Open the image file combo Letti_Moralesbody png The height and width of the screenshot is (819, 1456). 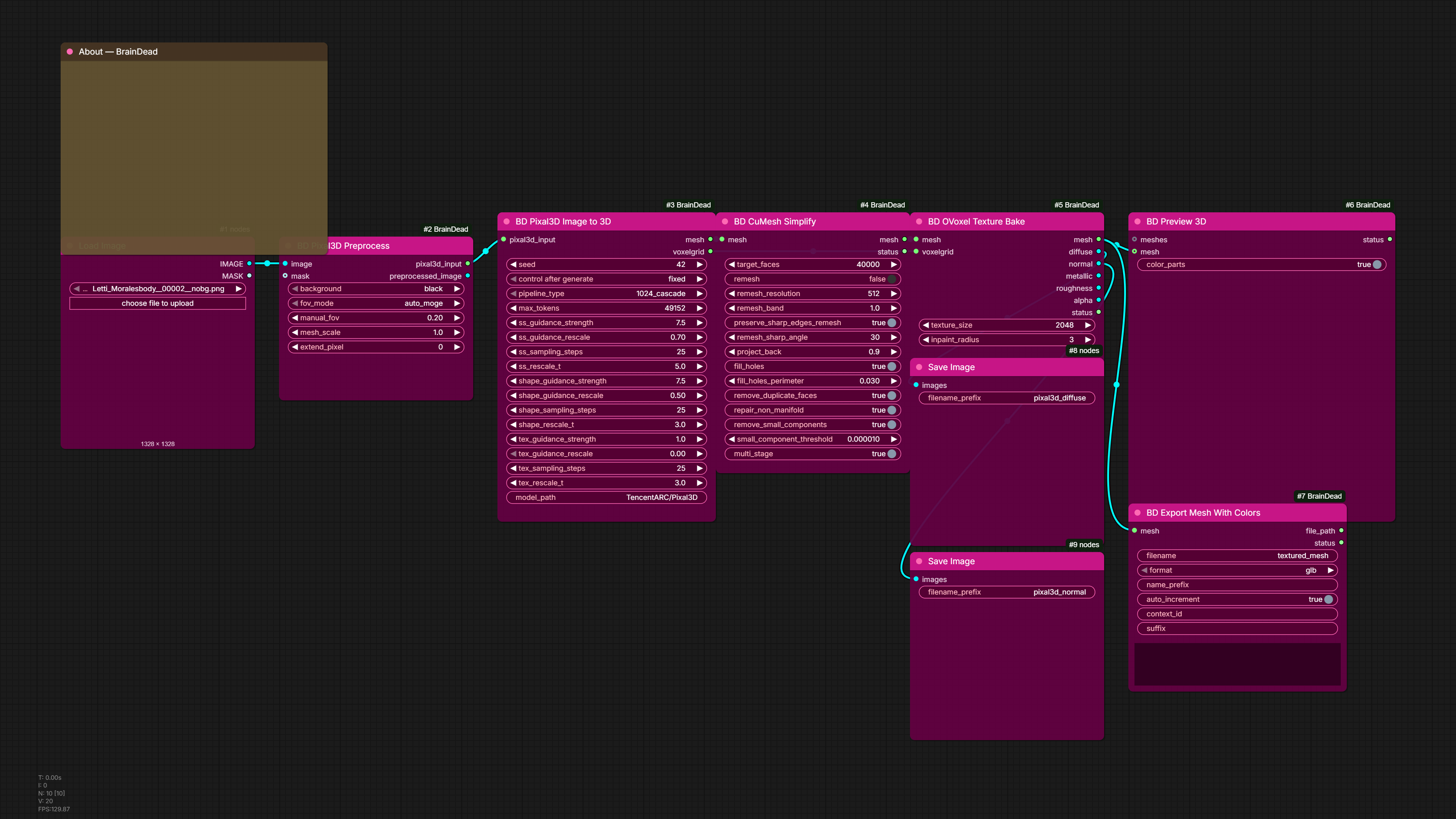point(158,289)
